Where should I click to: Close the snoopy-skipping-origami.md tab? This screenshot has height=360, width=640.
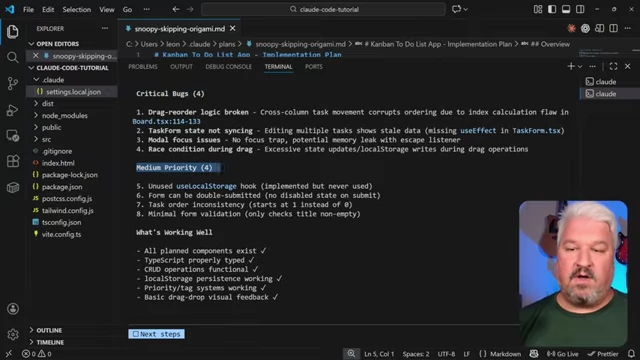pos(233,28)
